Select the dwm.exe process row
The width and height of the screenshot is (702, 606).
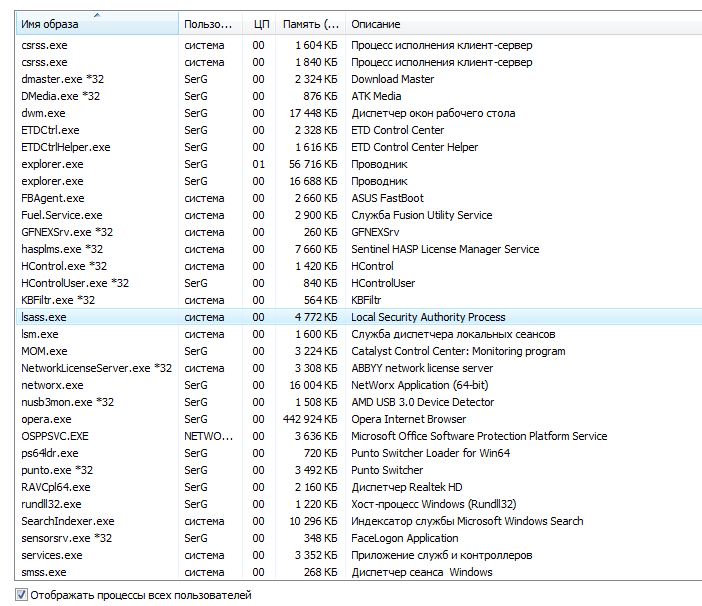[359, 113]
